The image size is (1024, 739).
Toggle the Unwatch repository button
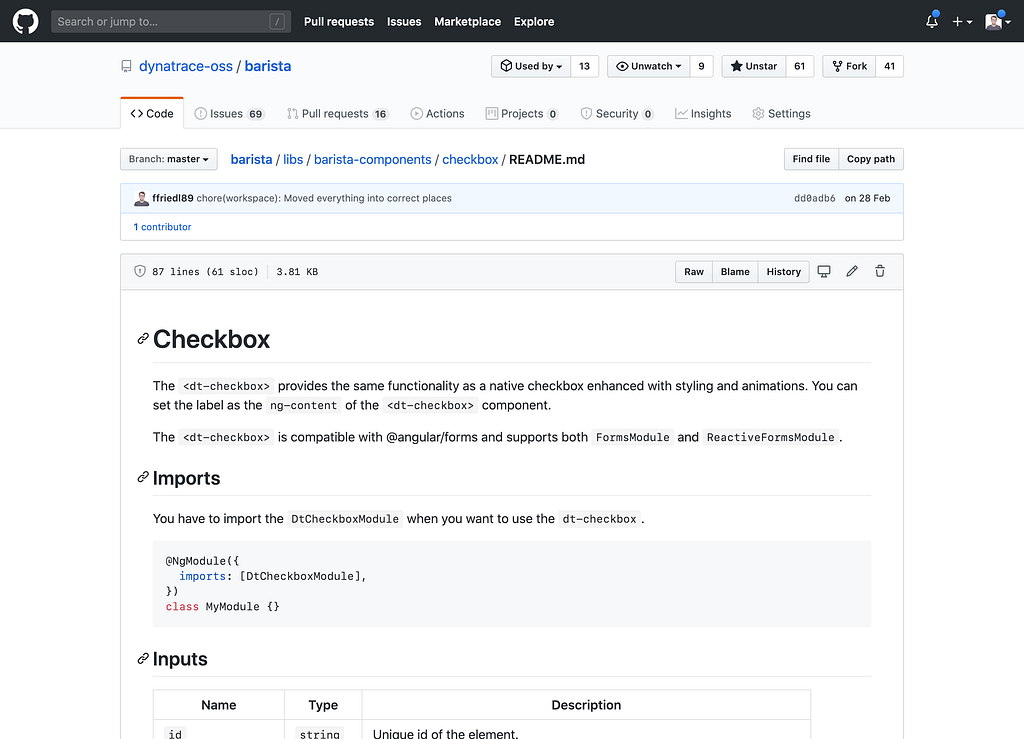pyautogui.click(x=648, y=66)
